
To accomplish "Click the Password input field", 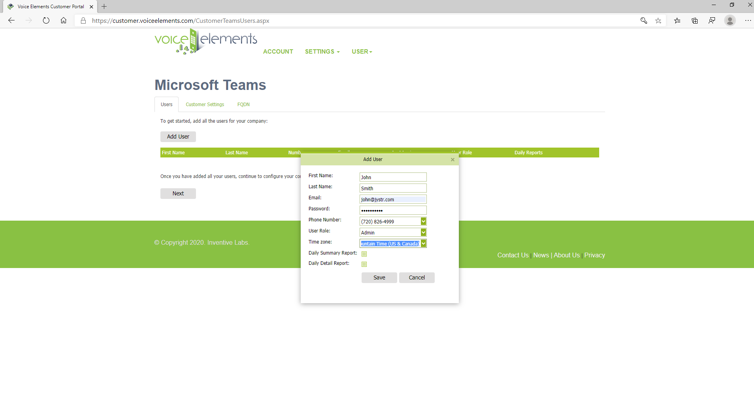I will 393,210.
